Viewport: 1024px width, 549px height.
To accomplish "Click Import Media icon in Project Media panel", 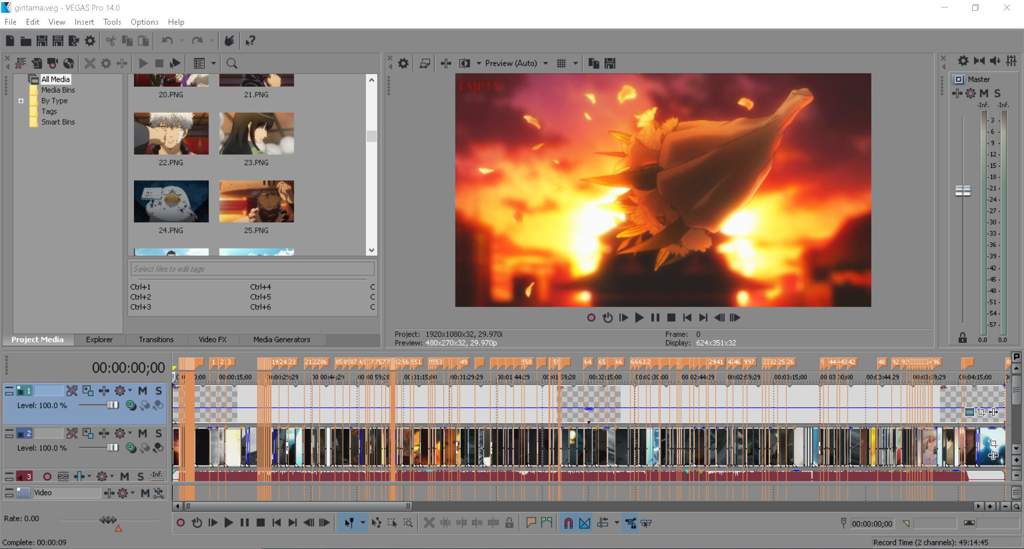I will pos(20,63).
